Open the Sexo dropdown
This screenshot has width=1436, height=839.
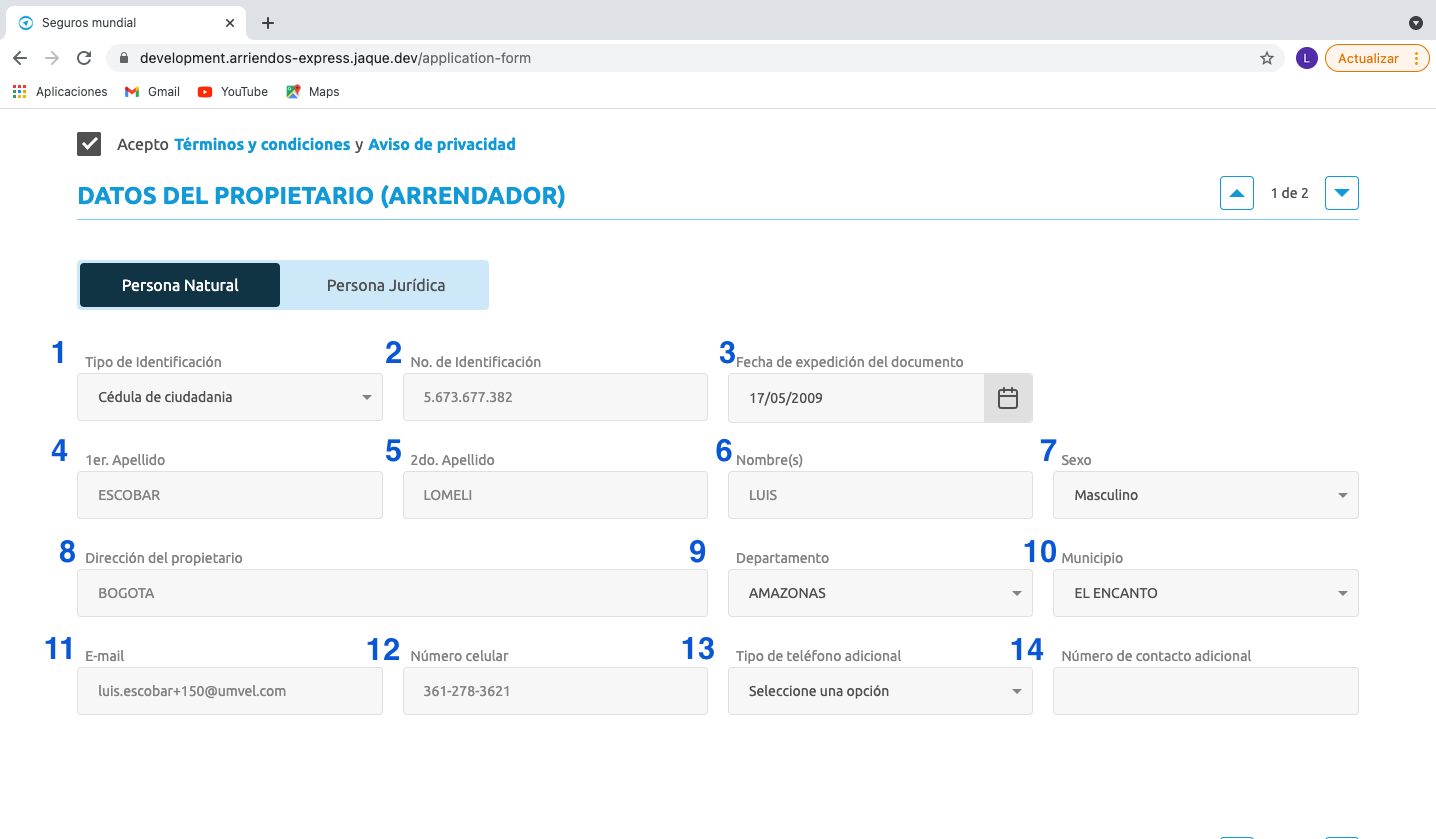coord(1206,495)
